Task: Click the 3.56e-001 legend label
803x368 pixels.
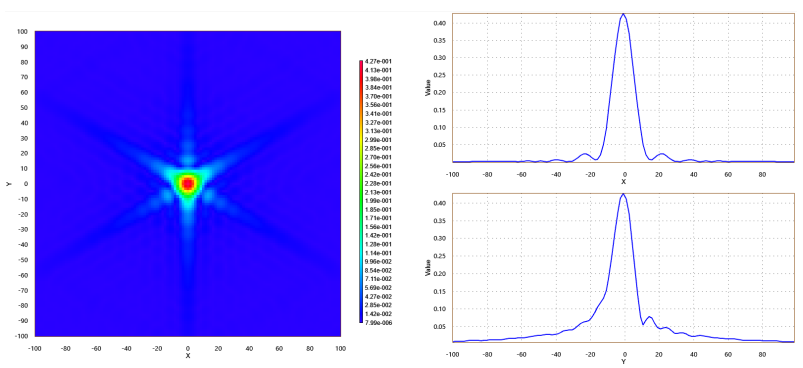Action: (378, 105)
